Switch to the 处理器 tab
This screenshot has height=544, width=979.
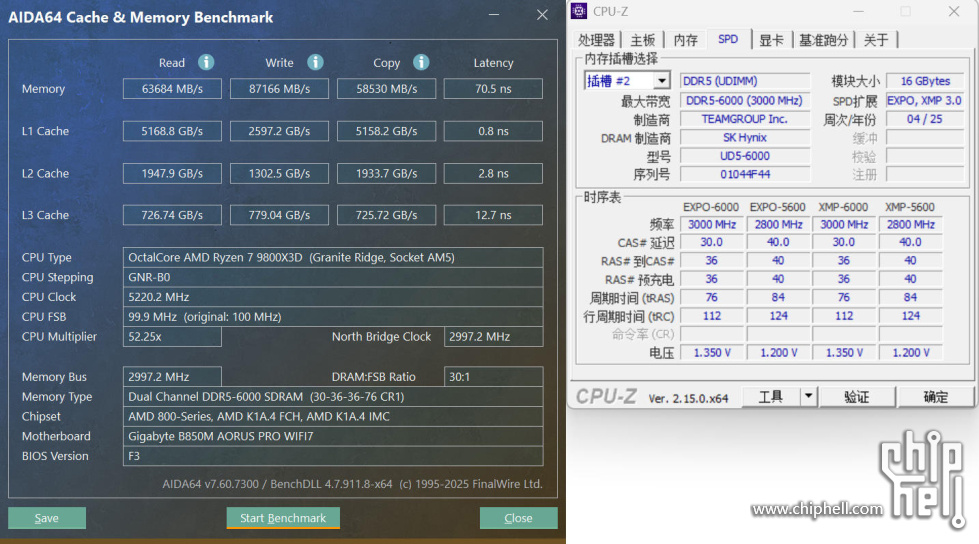tap(596, 40)
